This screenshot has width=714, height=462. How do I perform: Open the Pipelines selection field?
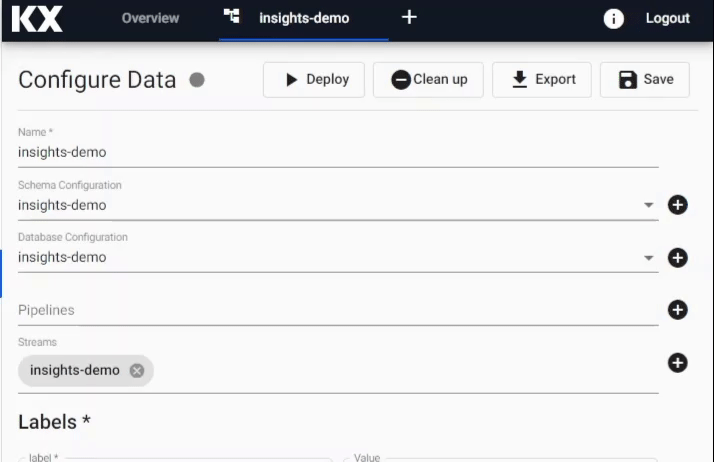tap(338, 310)
